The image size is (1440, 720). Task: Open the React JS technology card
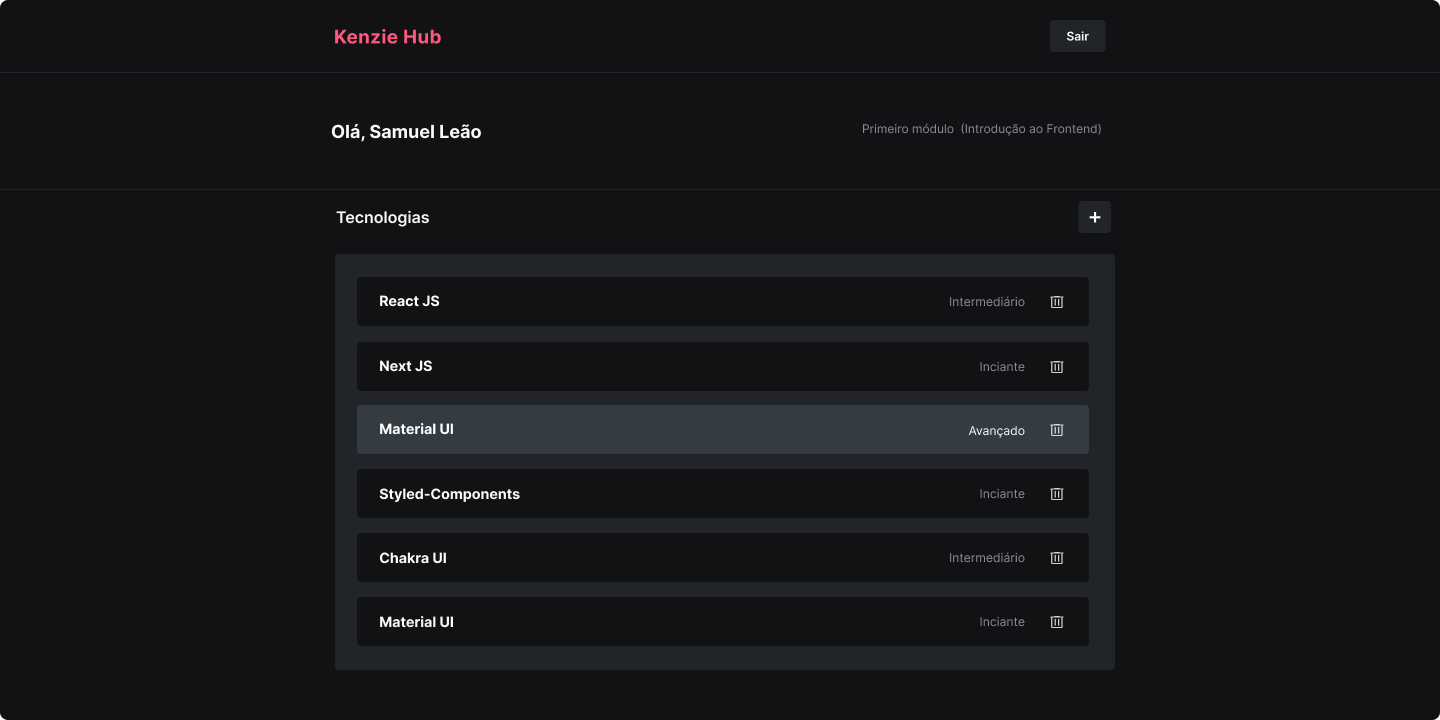pyautogui.click(x=723, y=301)
